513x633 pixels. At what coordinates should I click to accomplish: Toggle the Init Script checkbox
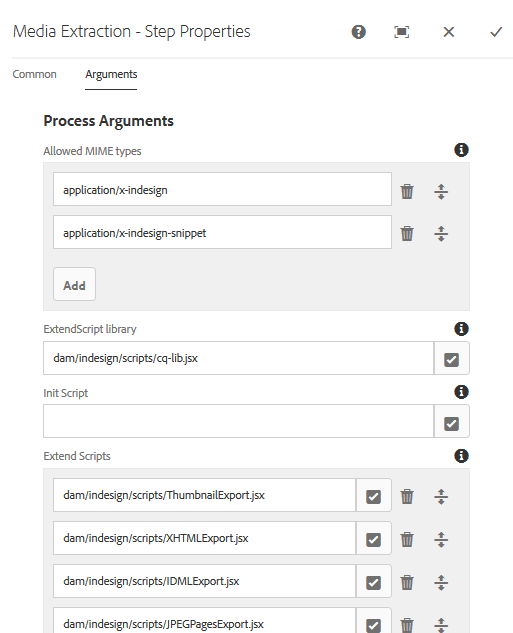(x=451, y=423)
